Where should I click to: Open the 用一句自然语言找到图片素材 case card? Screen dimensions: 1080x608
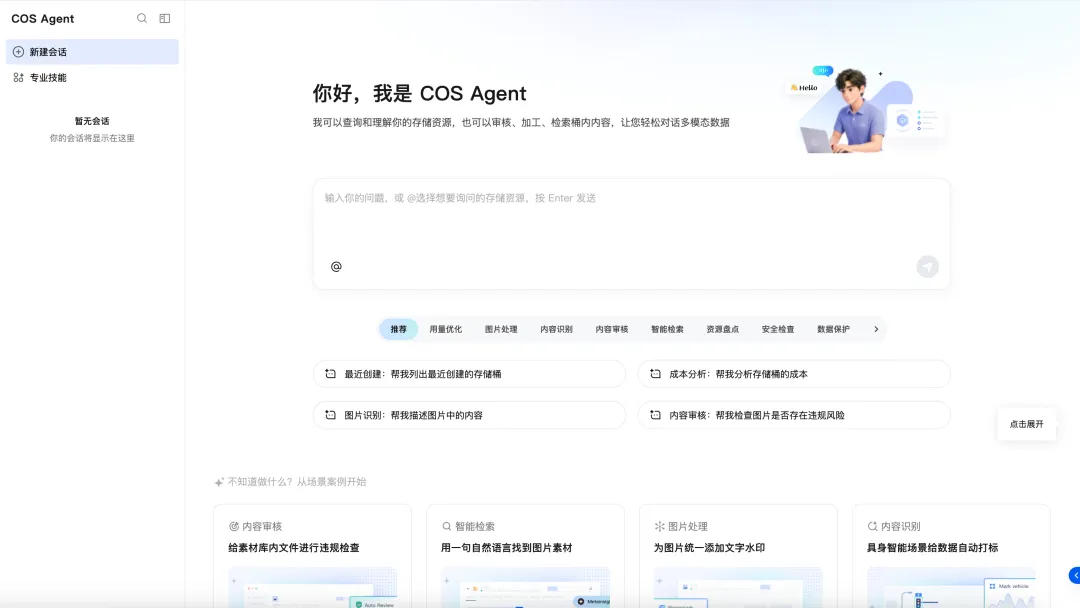point(526,556)
